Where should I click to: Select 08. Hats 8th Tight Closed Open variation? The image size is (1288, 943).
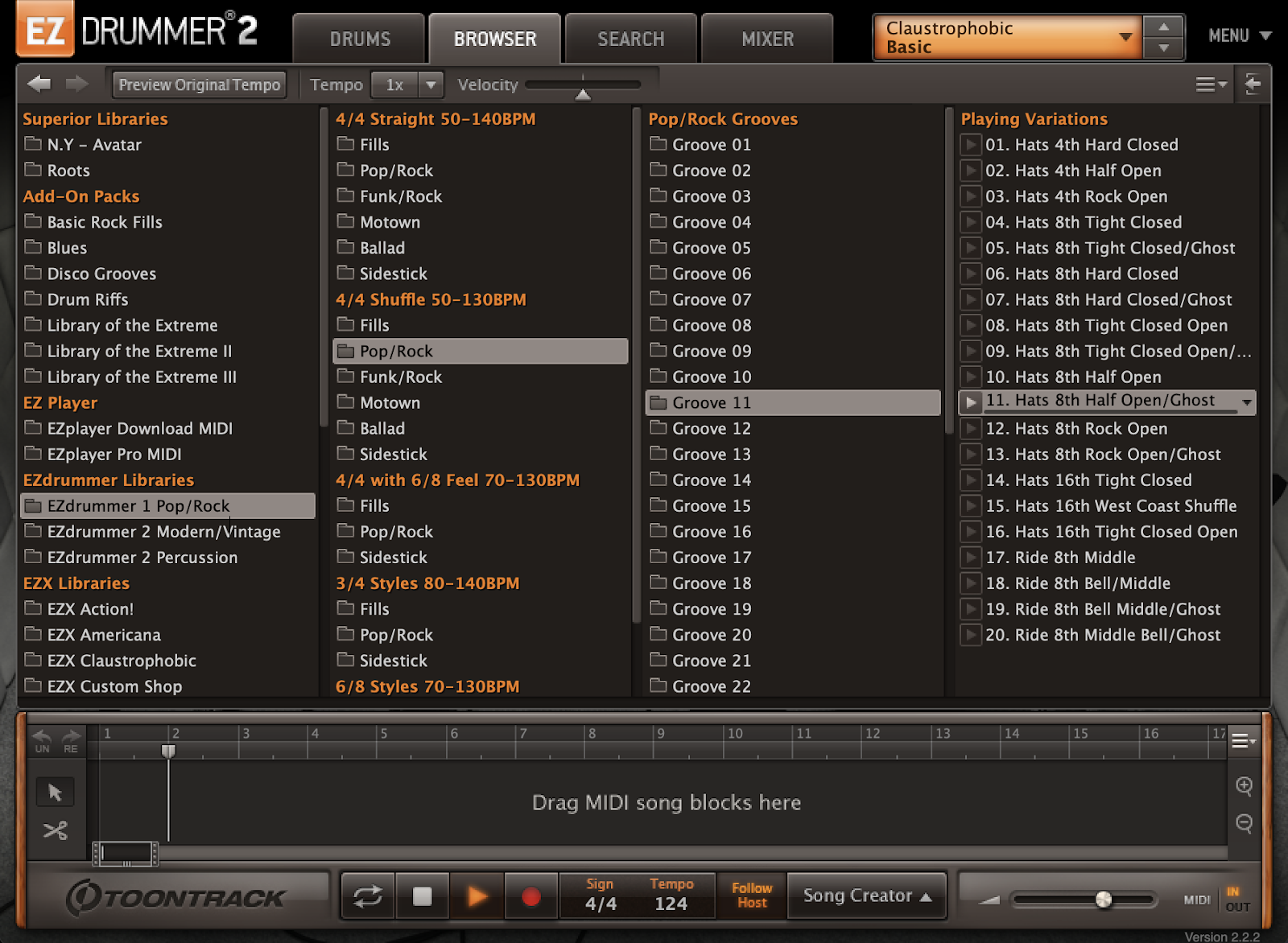click(x=1107, y=325)
